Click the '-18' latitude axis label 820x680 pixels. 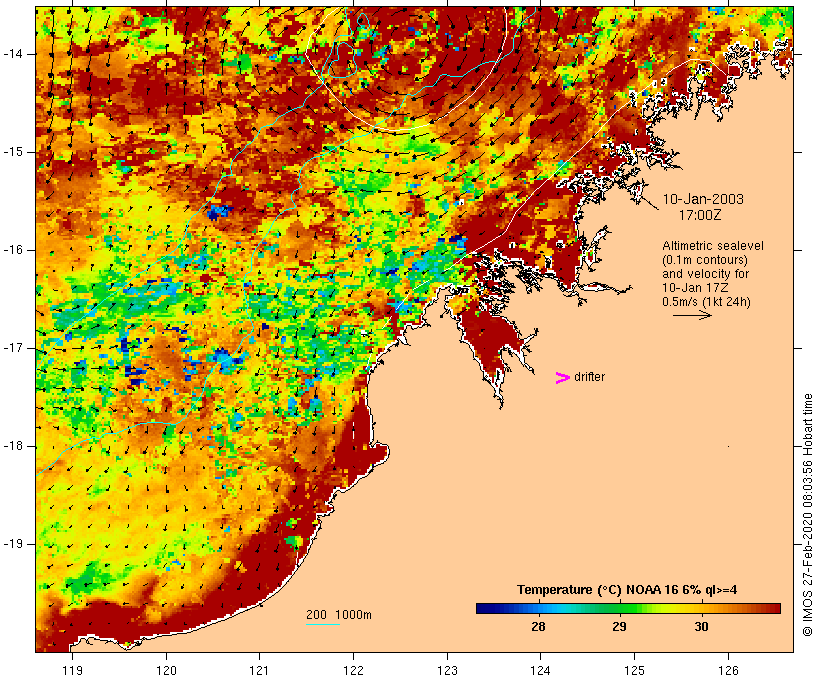coord(13,446)
